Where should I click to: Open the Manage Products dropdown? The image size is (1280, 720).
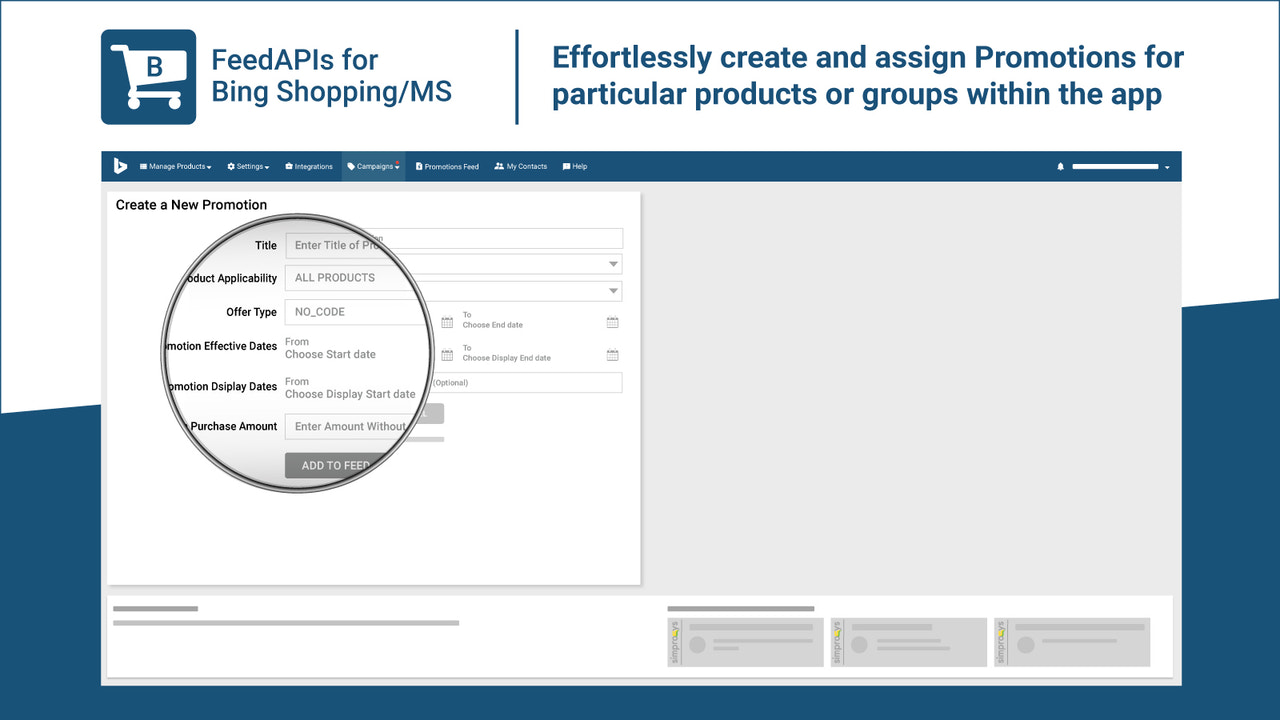(176, 166)
